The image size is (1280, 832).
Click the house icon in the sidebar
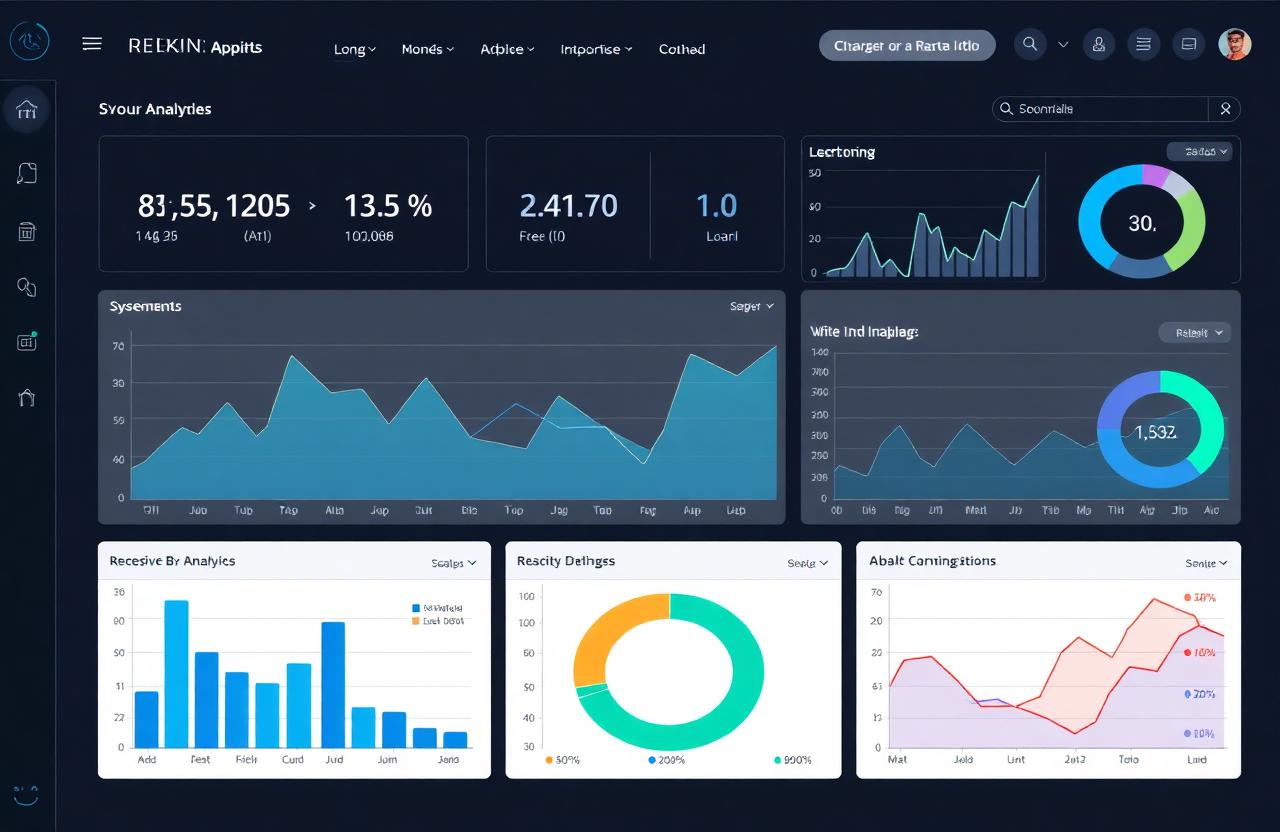tap(27, 397)
